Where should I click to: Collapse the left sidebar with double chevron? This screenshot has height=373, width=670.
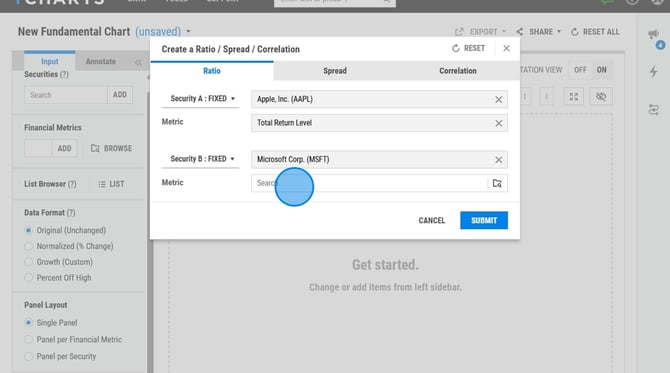click(138, 62)
